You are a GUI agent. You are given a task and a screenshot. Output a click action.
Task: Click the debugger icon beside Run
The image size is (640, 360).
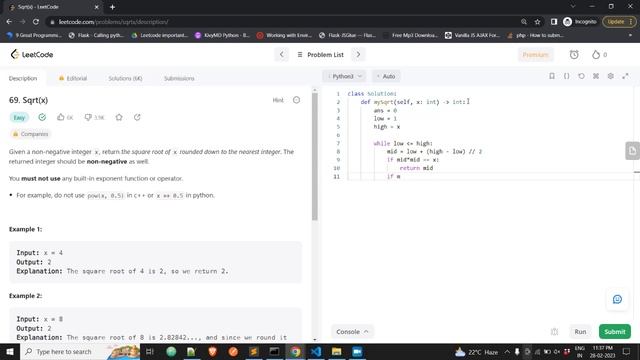coord(554,332)
